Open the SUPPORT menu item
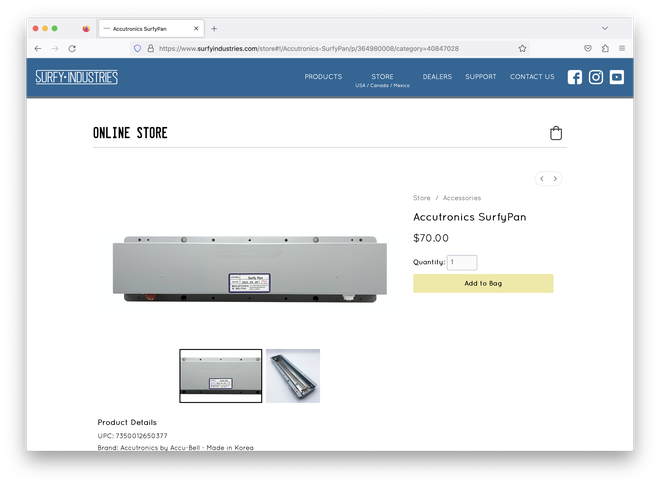The height and width of the screenshot is (486, 660). click(481, 77)
